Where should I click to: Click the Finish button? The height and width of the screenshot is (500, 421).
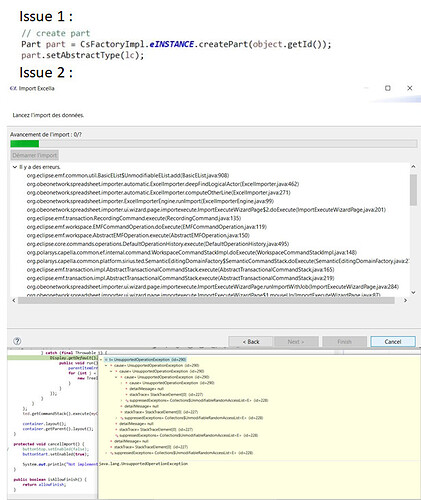click(x=344, y=342)
